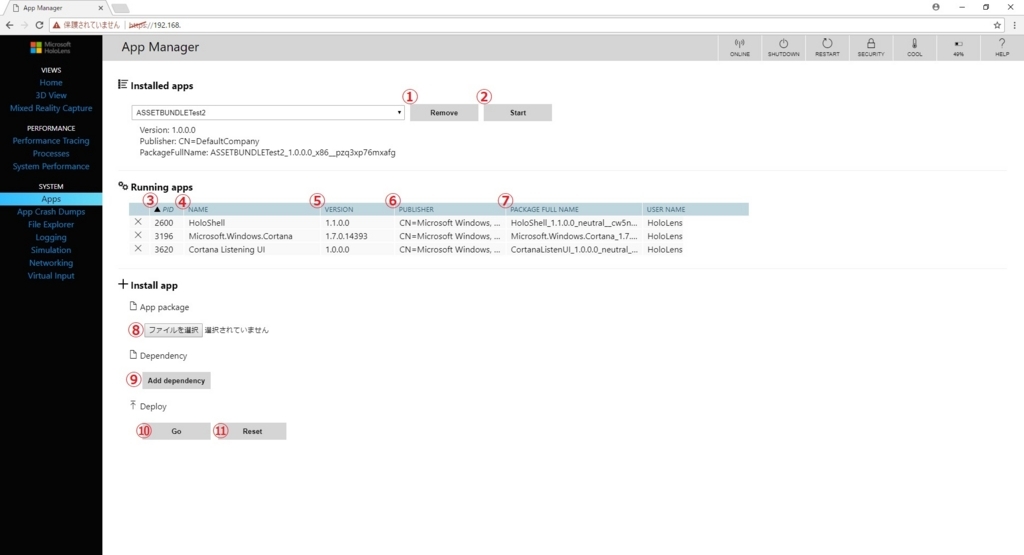The width and height of the screenshot is (1024, 555).
Task: Start the selected installed app
Action: pyautogui.click(x=518, y=112)
